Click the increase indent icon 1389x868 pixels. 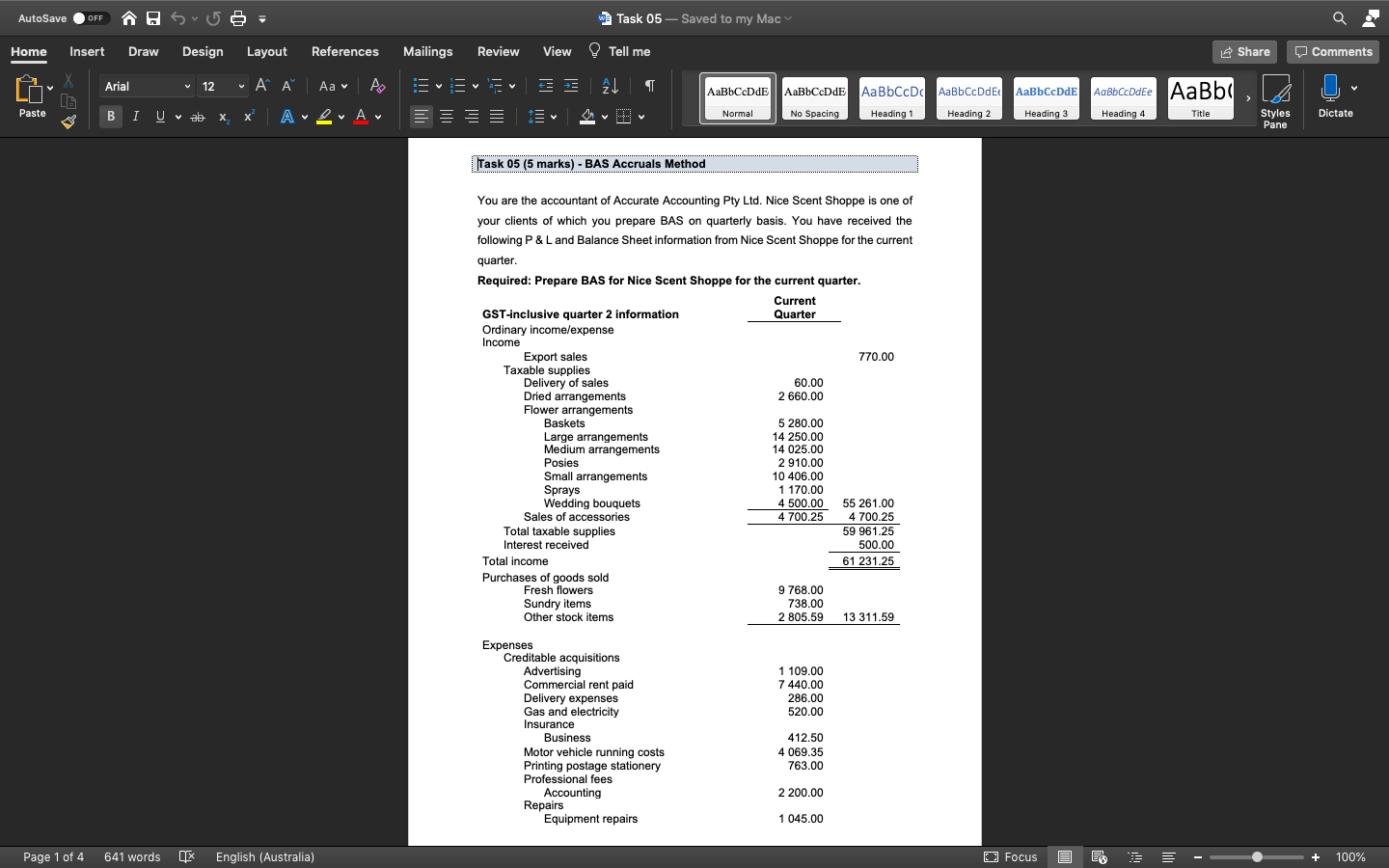570,86
